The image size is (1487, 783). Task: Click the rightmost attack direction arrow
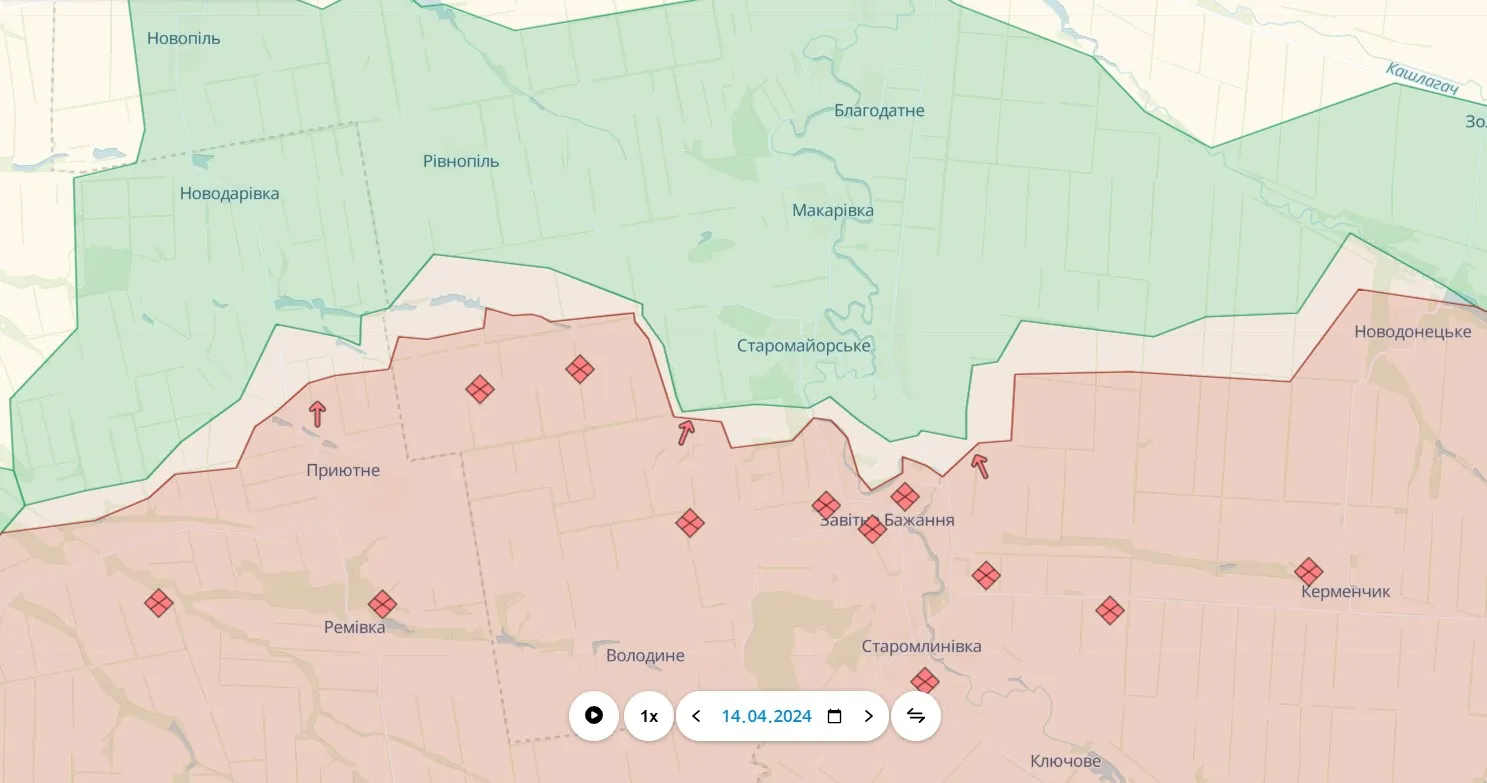980,465
